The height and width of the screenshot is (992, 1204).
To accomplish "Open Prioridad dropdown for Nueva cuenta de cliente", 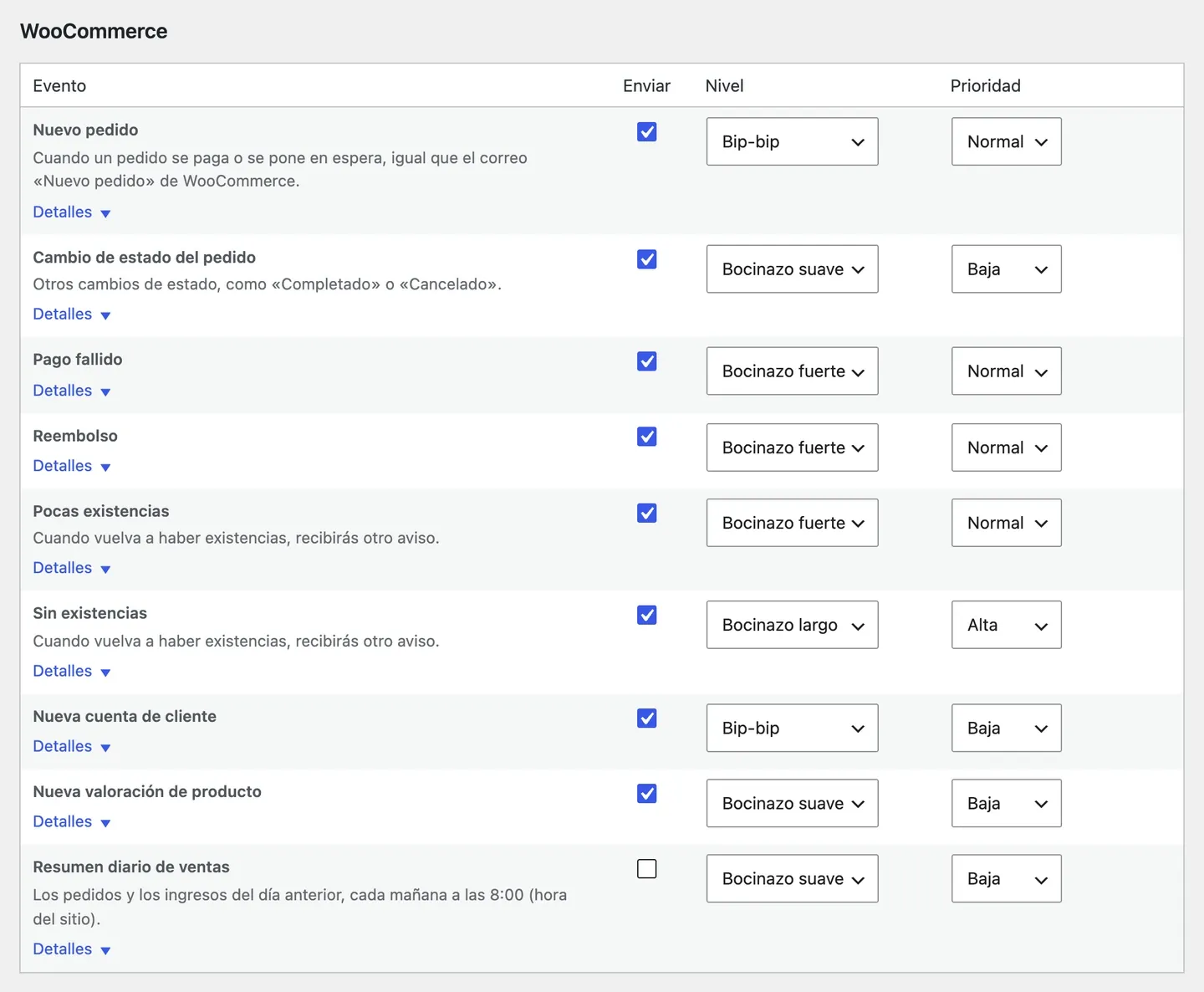I will (1006, 728).
